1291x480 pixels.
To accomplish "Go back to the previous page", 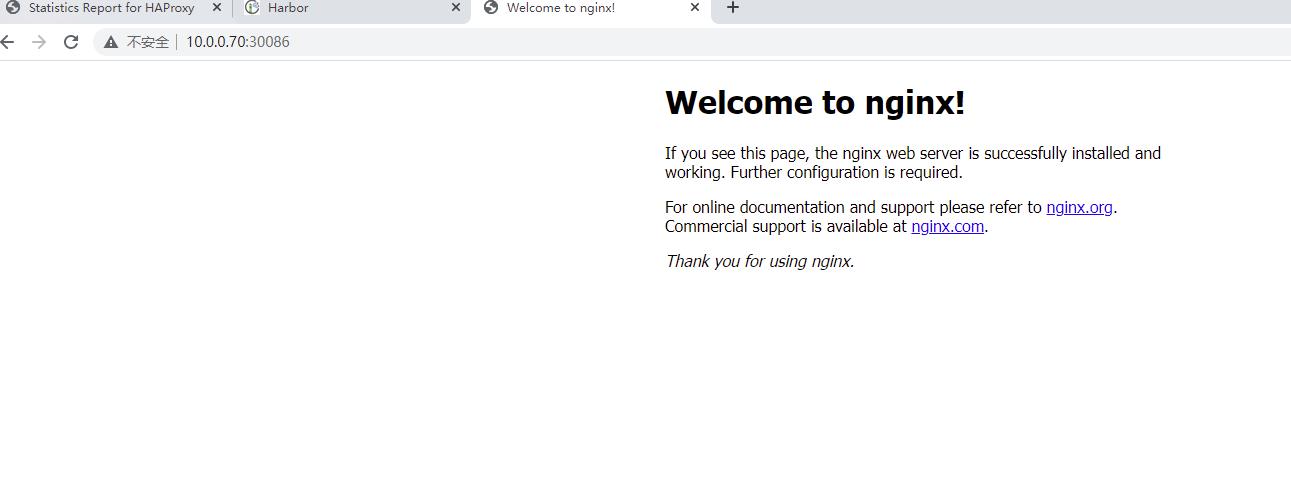I will tap(8, 42).
